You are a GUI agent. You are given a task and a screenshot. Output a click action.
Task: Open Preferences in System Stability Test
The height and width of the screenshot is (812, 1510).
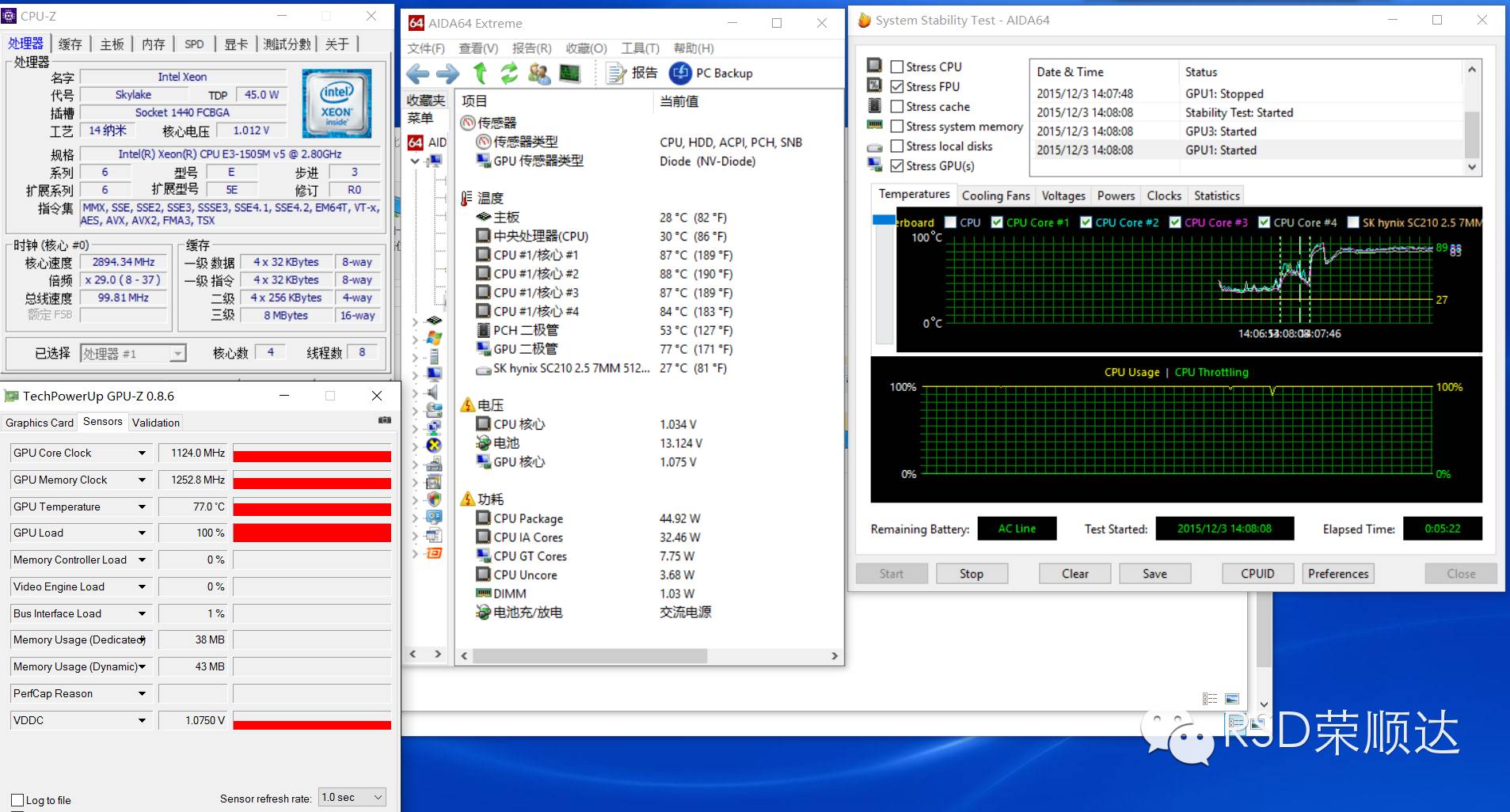click(1338, 574)
